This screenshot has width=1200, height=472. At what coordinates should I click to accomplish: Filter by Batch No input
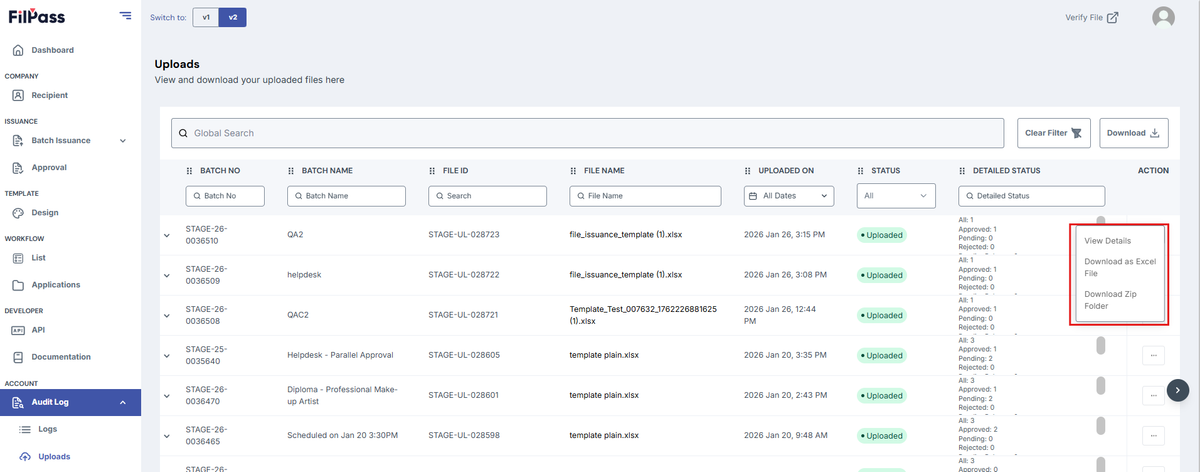pos(225,196)
